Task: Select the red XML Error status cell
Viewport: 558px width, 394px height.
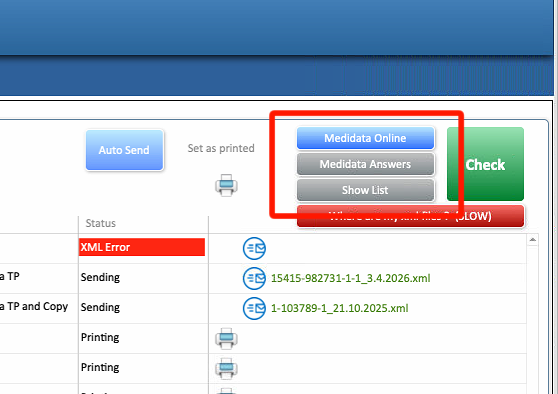Action: (x=142, y=247)
